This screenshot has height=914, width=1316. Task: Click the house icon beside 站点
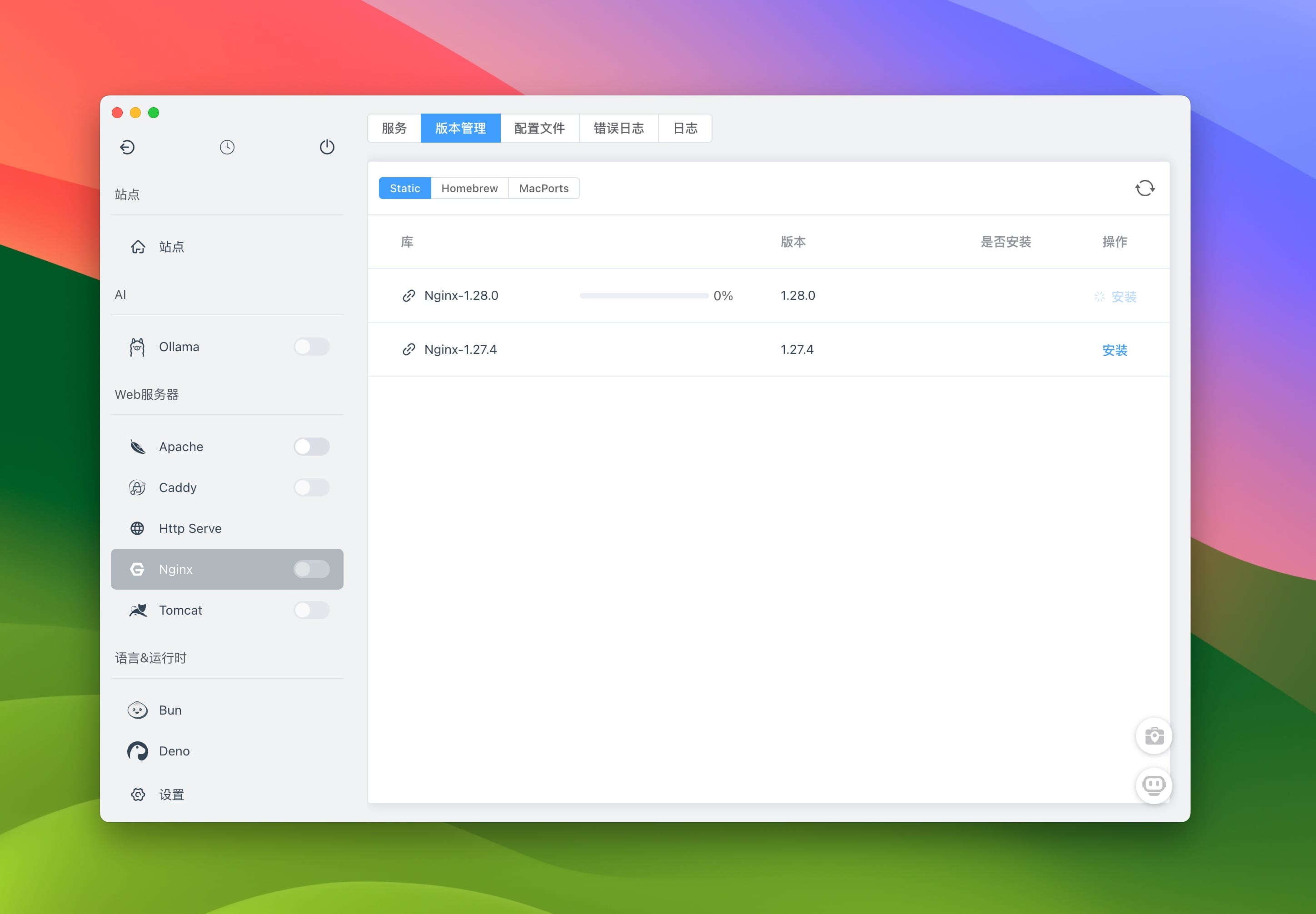click(x=138, y=247)
